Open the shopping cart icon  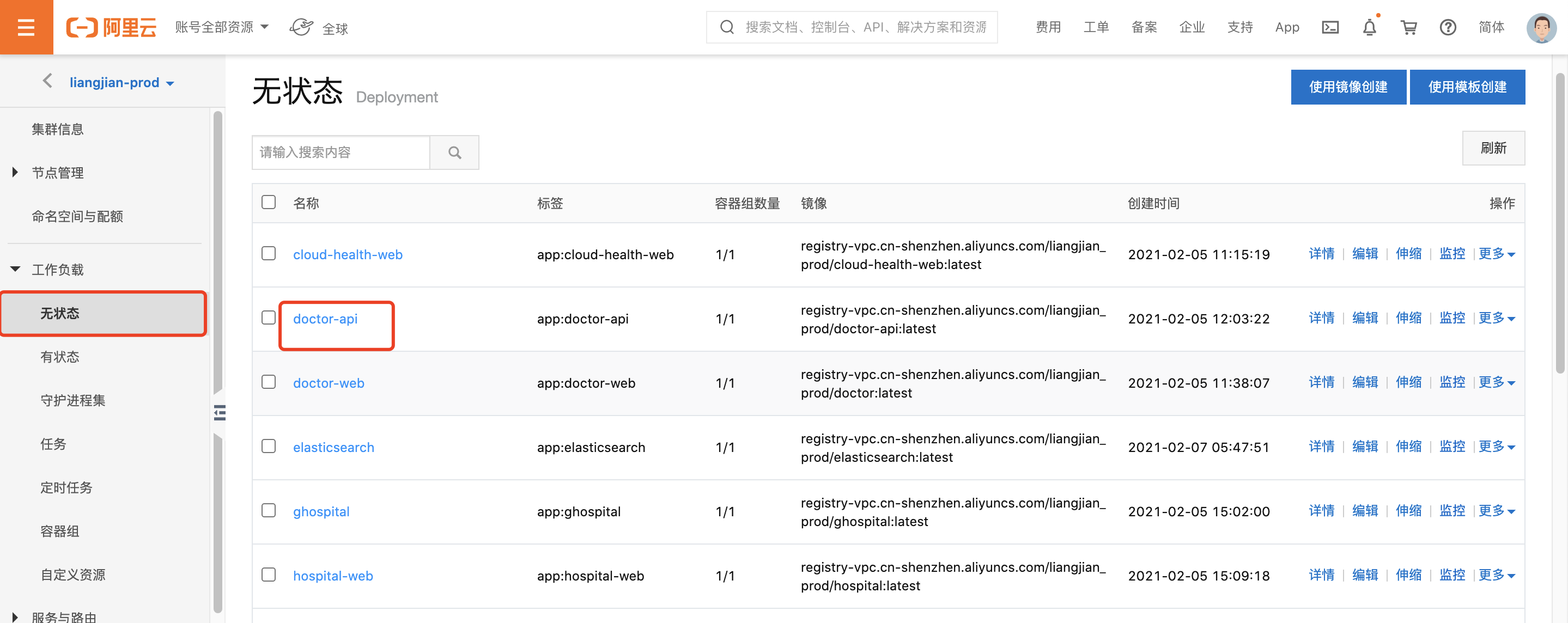(x=1408, y=27)
